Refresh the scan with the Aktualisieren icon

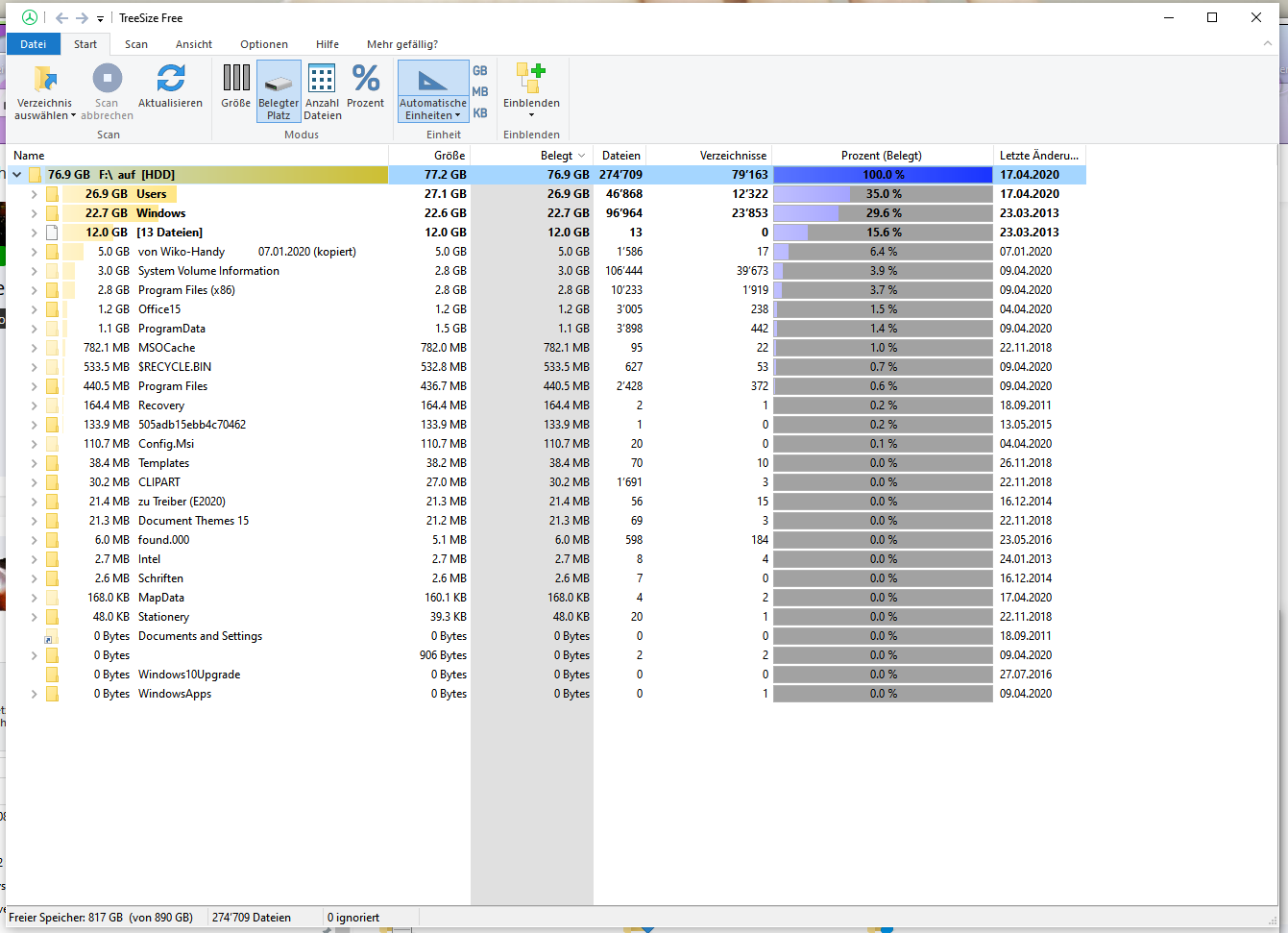click(170, 79)
